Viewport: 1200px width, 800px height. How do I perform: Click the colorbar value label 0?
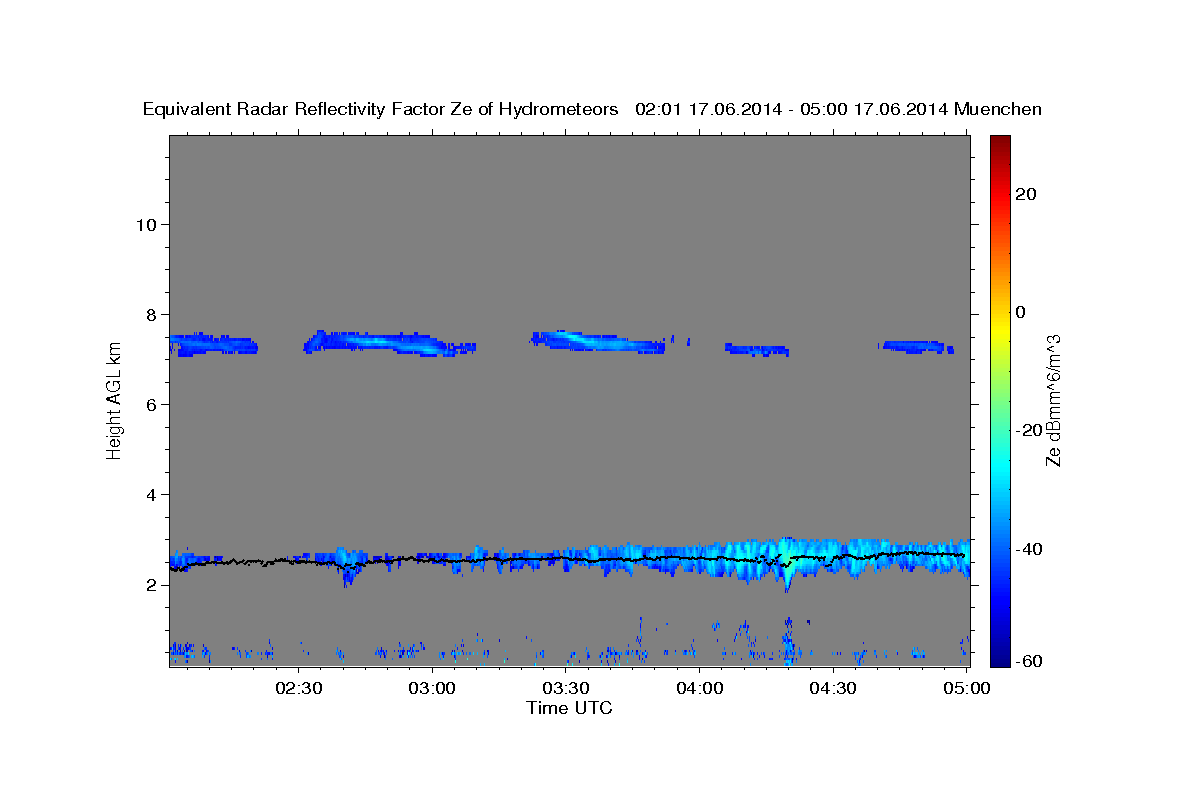click(x=1020, y=312)
